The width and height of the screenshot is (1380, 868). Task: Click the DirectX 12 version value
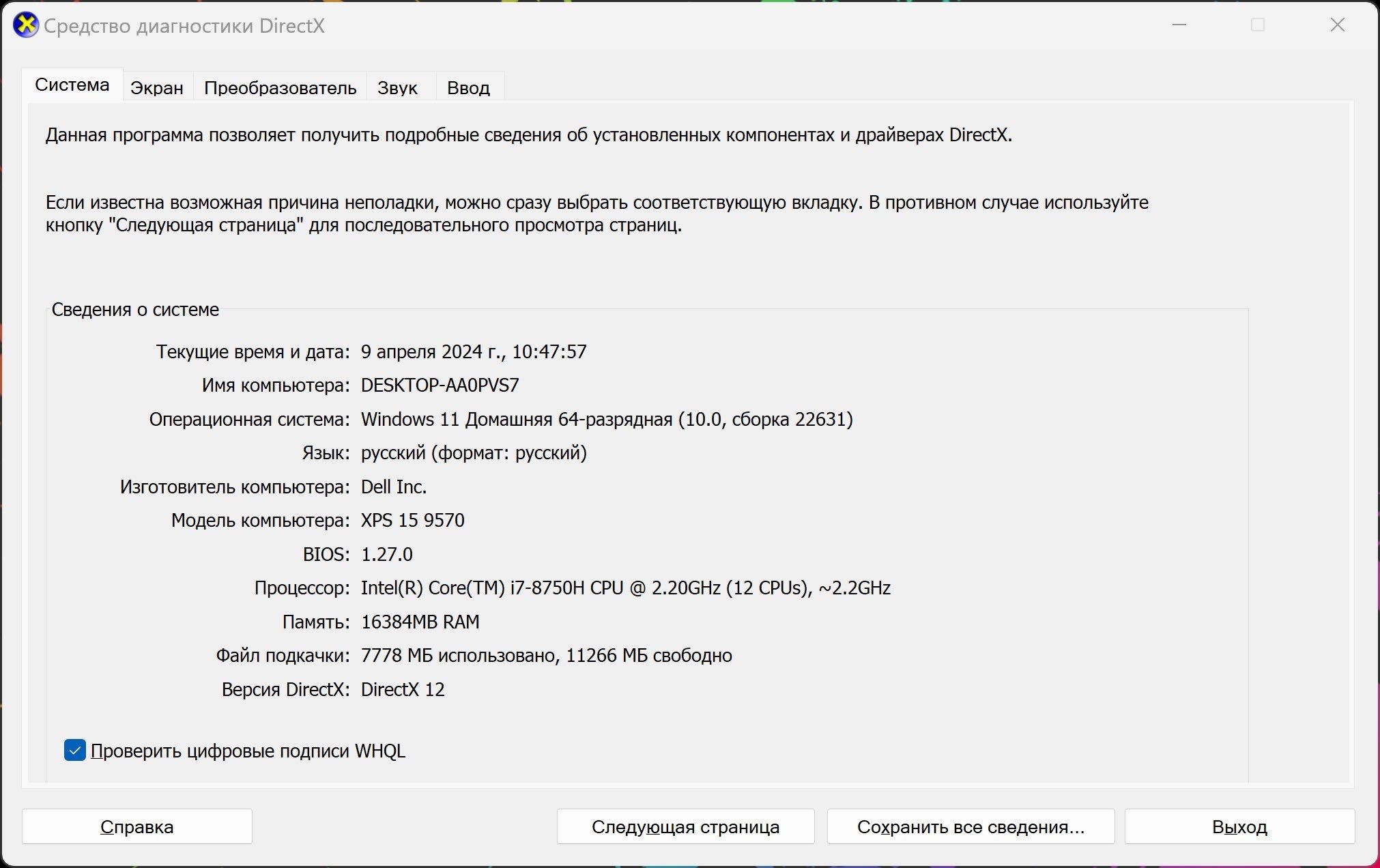tap(403, 689)
